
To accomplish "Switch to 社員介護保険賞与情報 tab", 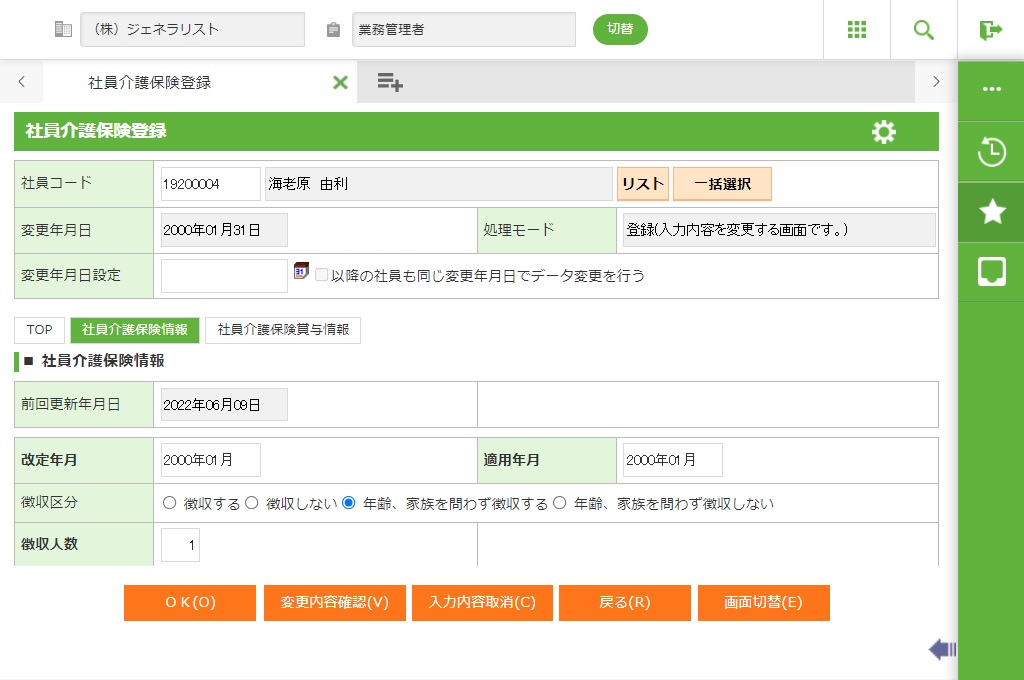I will click(x=283, y=330).
